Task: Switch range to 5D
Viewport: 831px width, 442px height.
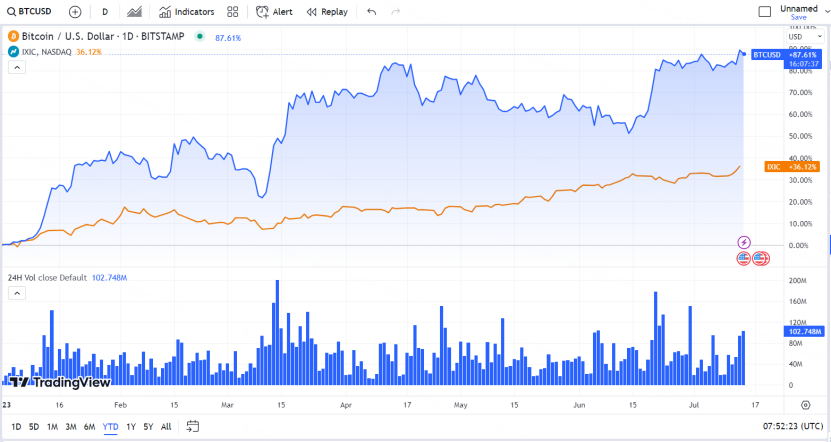Action: click(34, 427)
